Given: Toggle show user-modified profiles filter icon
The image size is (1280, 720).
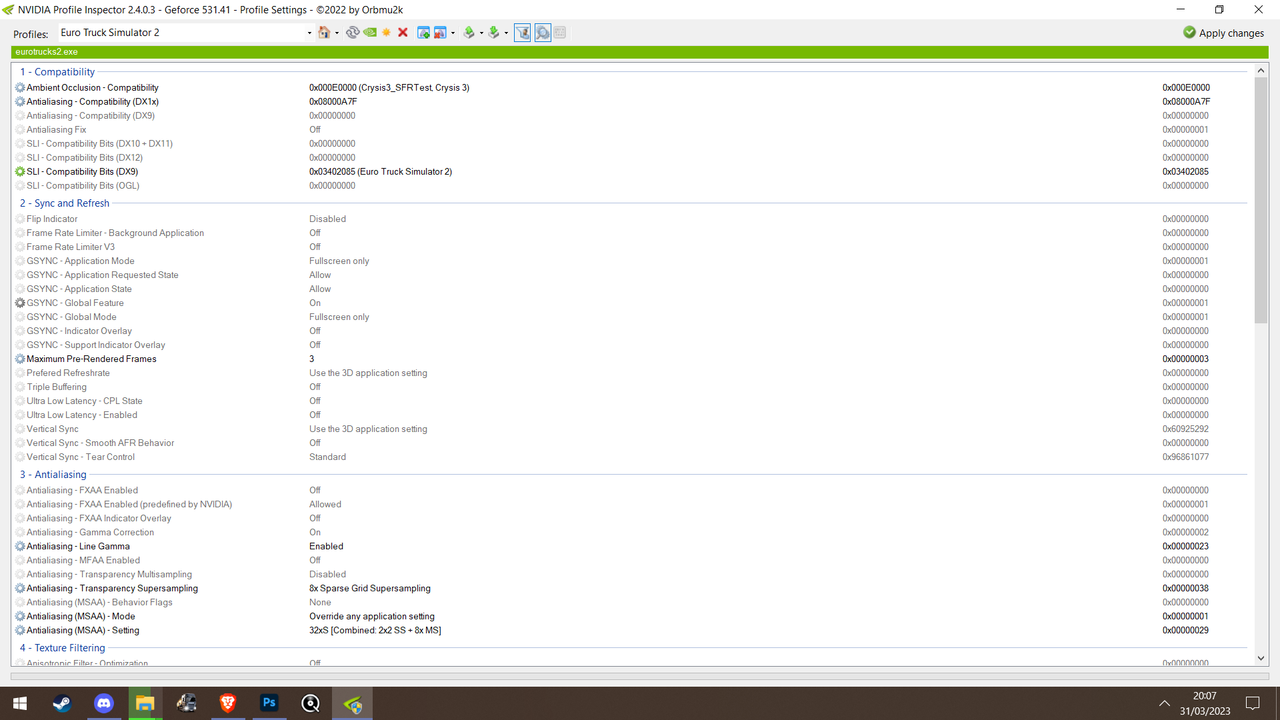Looking at the screenshot, I should pyautogui.click(x=522, y=32).
